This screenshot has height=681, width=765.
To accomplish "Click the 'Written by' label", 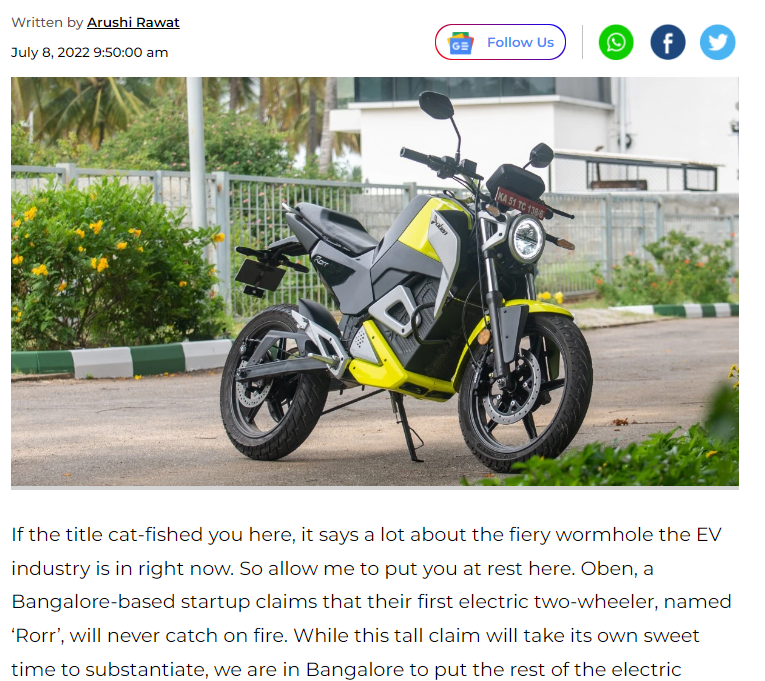I will [x=47, y=22].
